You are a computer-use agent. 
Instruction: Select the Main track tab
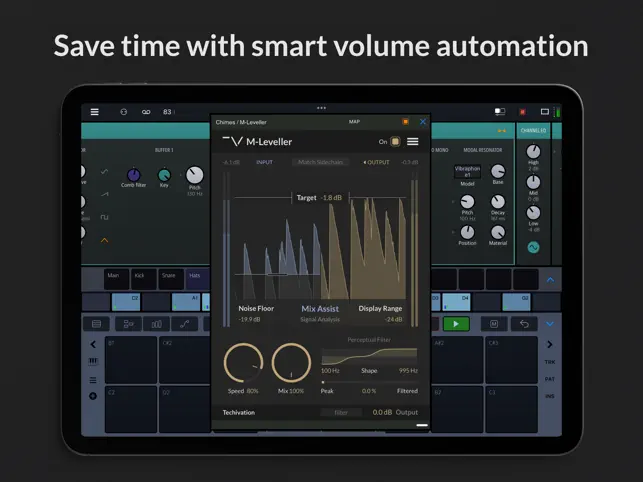(116, 279)
